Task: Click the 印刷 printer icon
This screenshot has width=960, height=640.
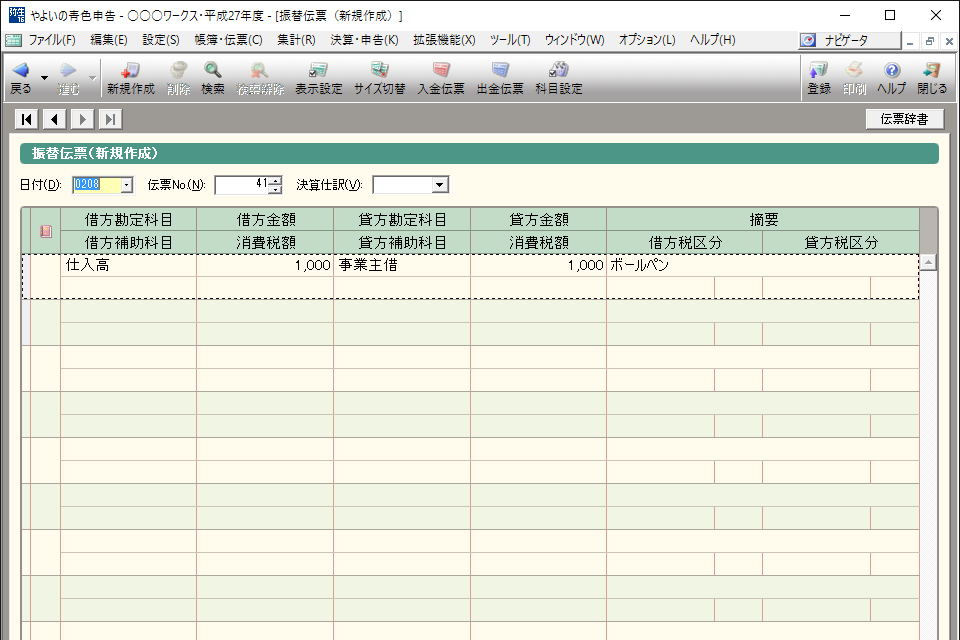Action: point(854,70)
